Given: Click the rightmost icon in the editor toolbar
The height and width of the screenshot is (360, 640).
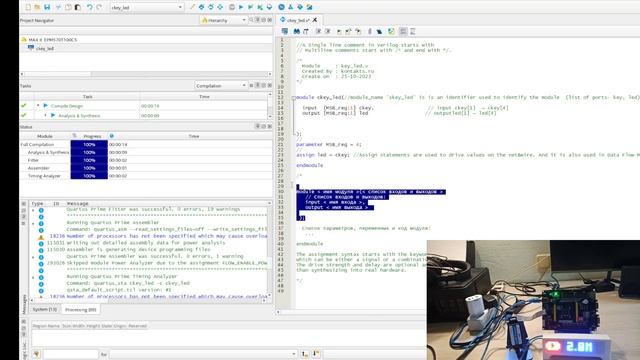Looking at the screenshot, I should pos(413,31).
